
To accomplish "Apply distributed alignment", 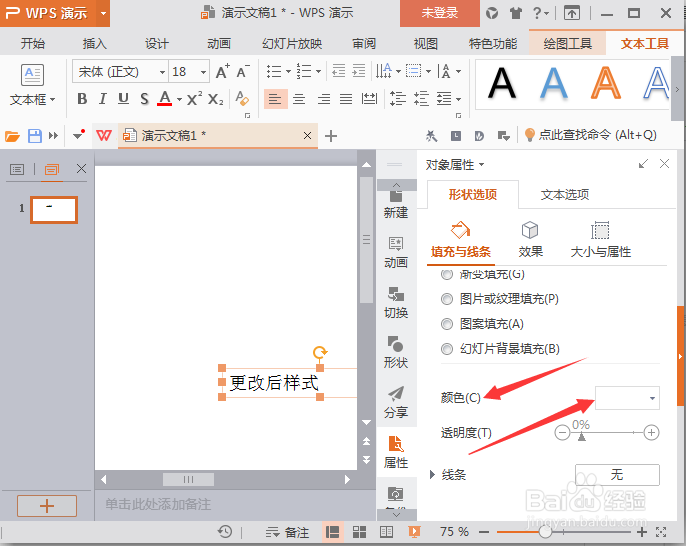I will [x=370, y=99].
